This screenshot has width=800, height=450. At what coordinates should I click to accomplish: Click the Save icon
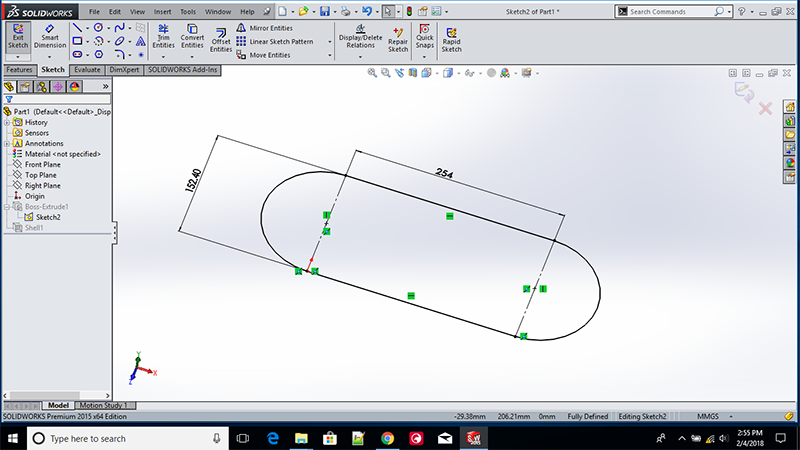324,11
